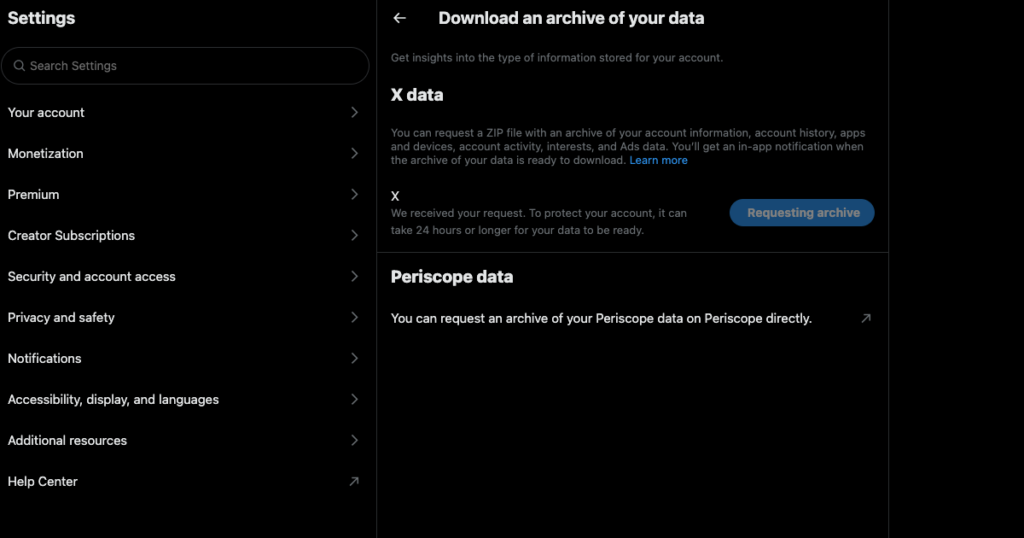Image resolution: width=1024 pixels, height=538 pixels.
Task: Expand the Monetization chevron
Action: click(354, 154)
